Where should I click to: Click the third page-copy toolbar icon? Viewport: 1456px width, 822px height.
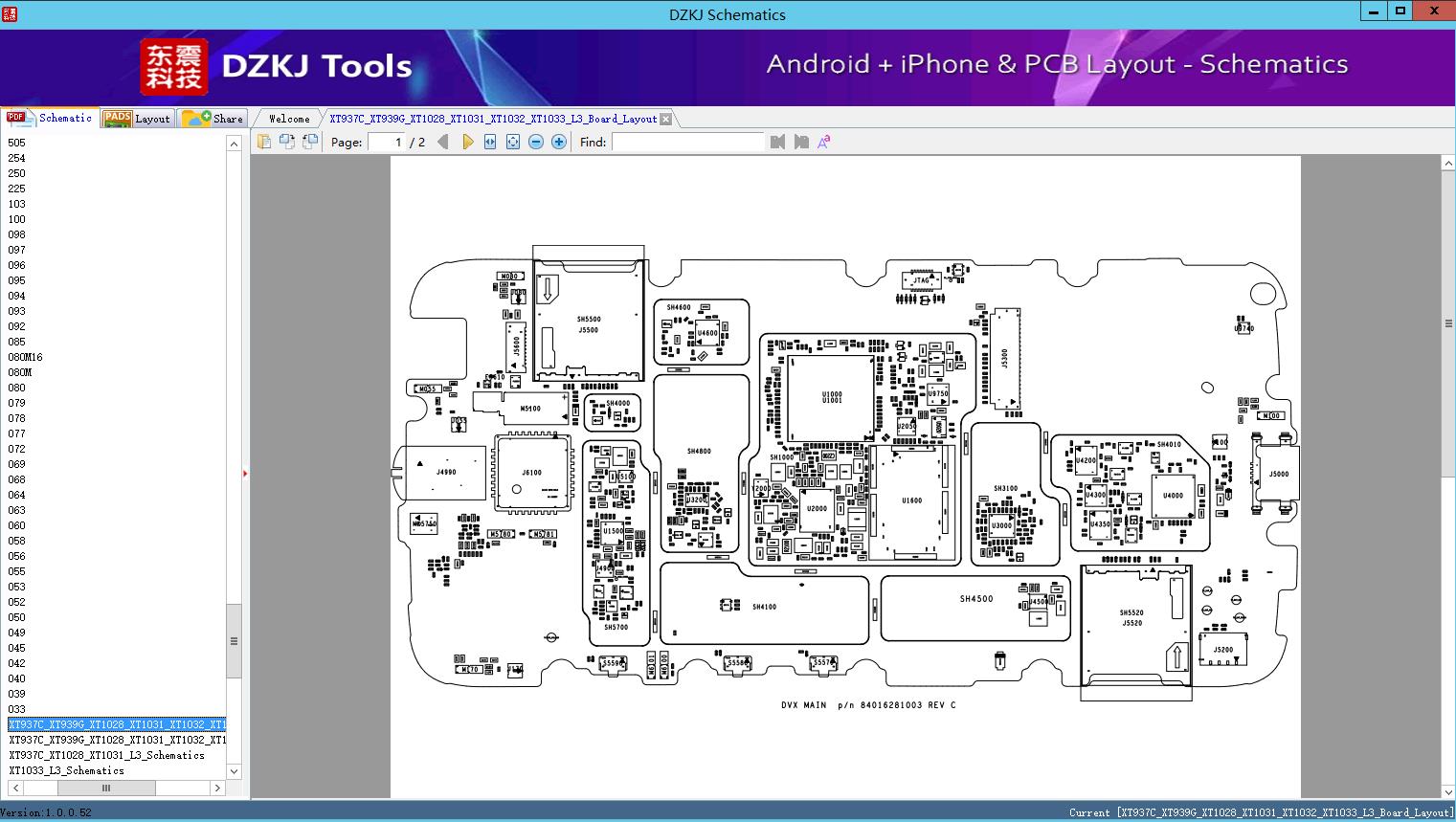click(310, 142)
